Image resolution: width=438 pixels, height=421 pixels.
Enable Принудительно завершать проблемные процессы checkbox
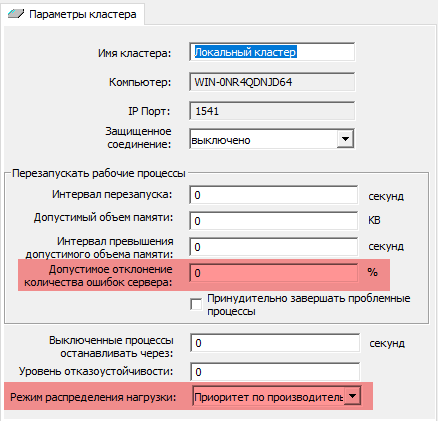coord(196,304)
